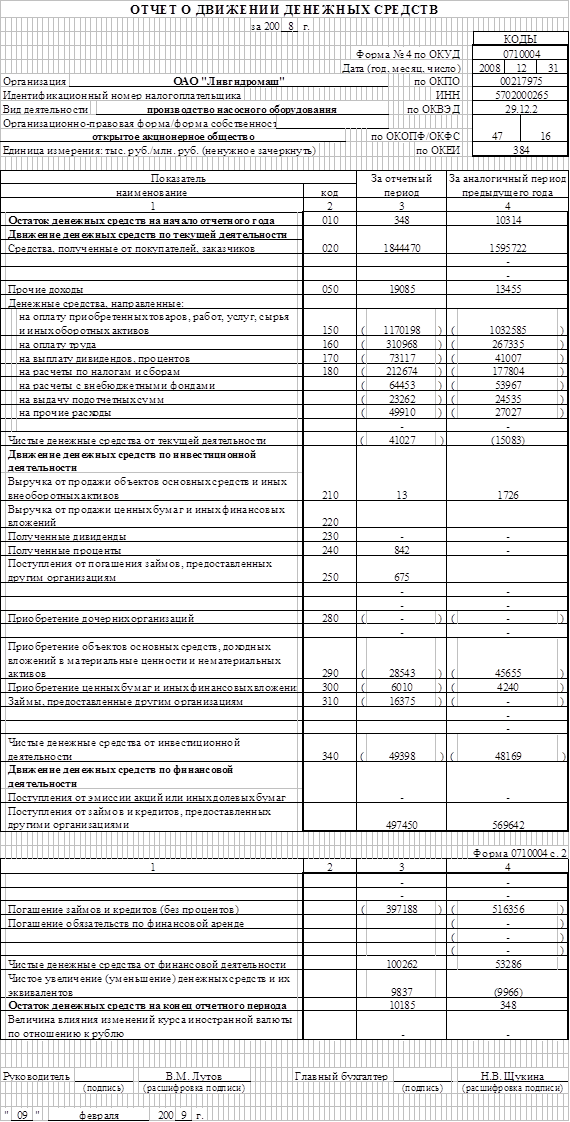Select the loans received value 497450
Viewport: 570px width, 1122px height.
click(401, 825)
